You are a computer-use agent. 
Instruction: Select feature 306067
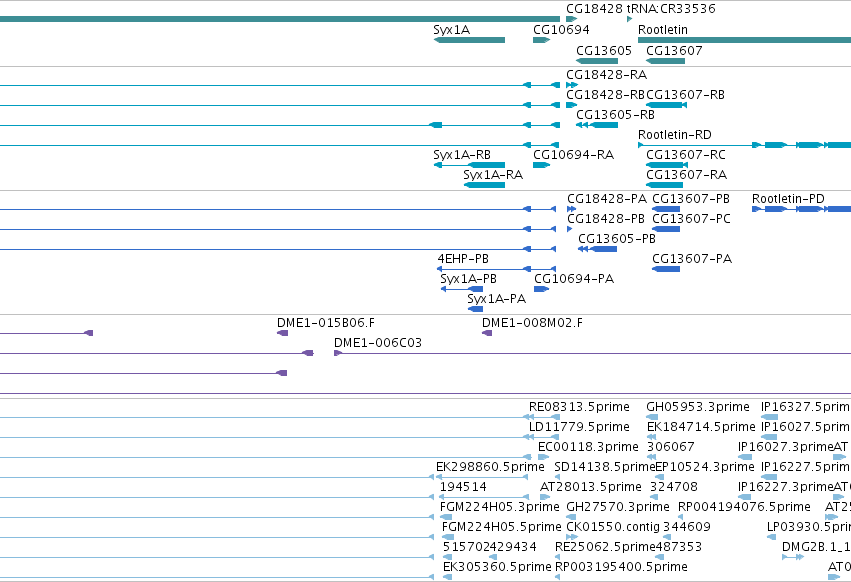pyautogui.click(x=671, y=447)
